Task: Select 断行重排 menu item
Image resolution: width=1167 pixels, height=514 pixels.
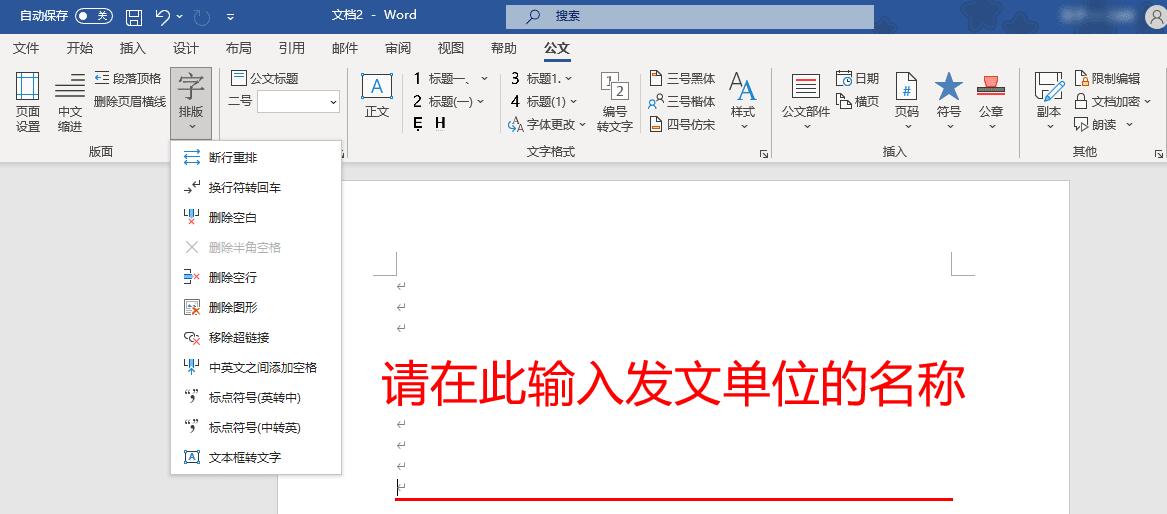Action: coord(256,158)
